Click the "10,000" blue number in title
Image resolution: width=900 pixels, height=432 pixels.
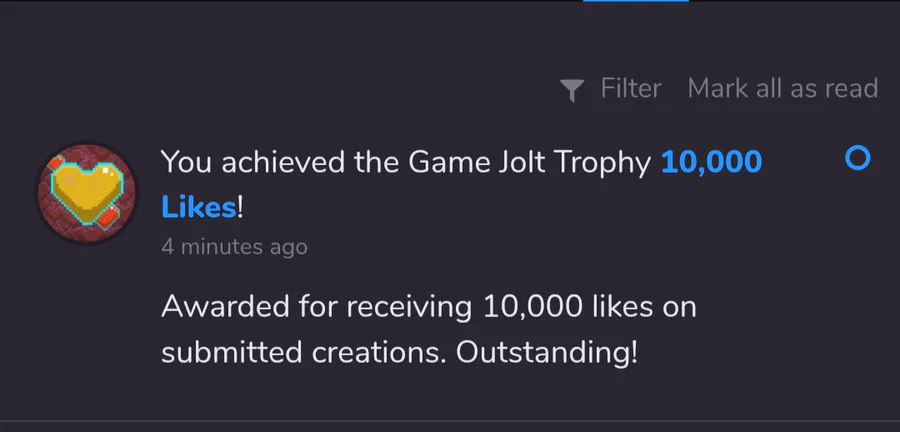tap(711, 161)
